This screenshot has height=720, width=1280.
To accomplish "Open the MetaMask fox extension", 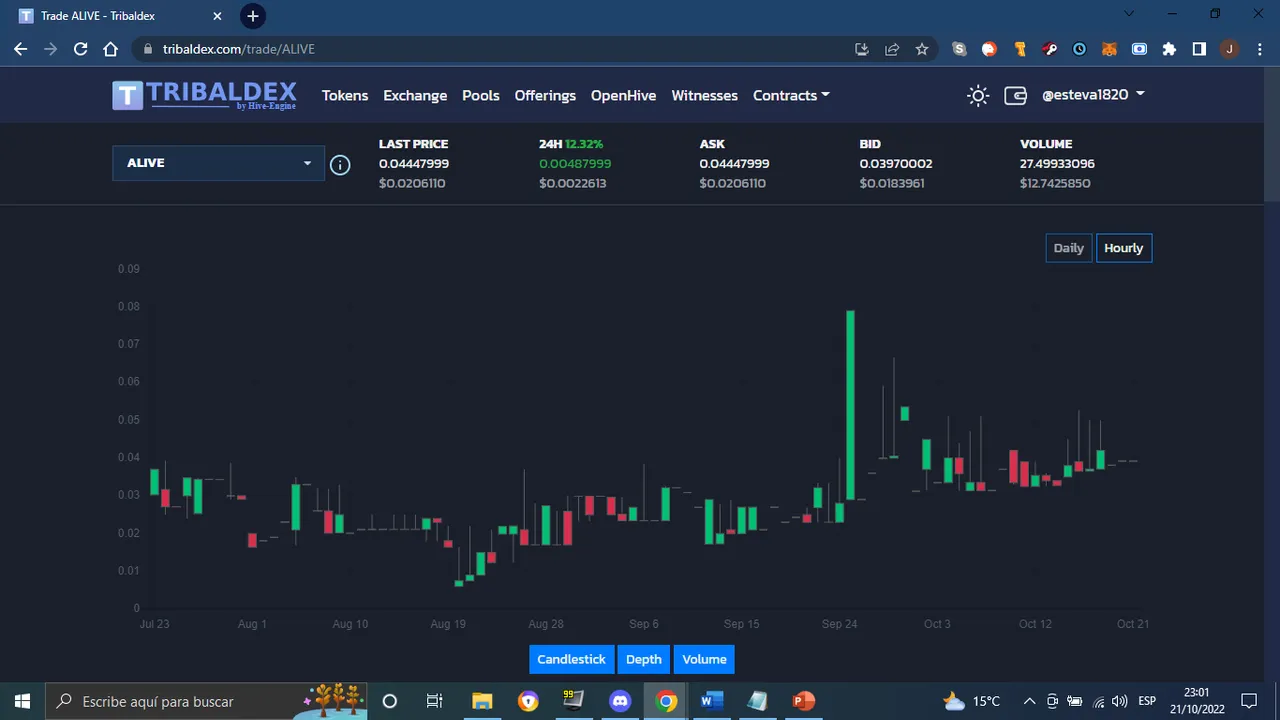I will point(1109,49).
